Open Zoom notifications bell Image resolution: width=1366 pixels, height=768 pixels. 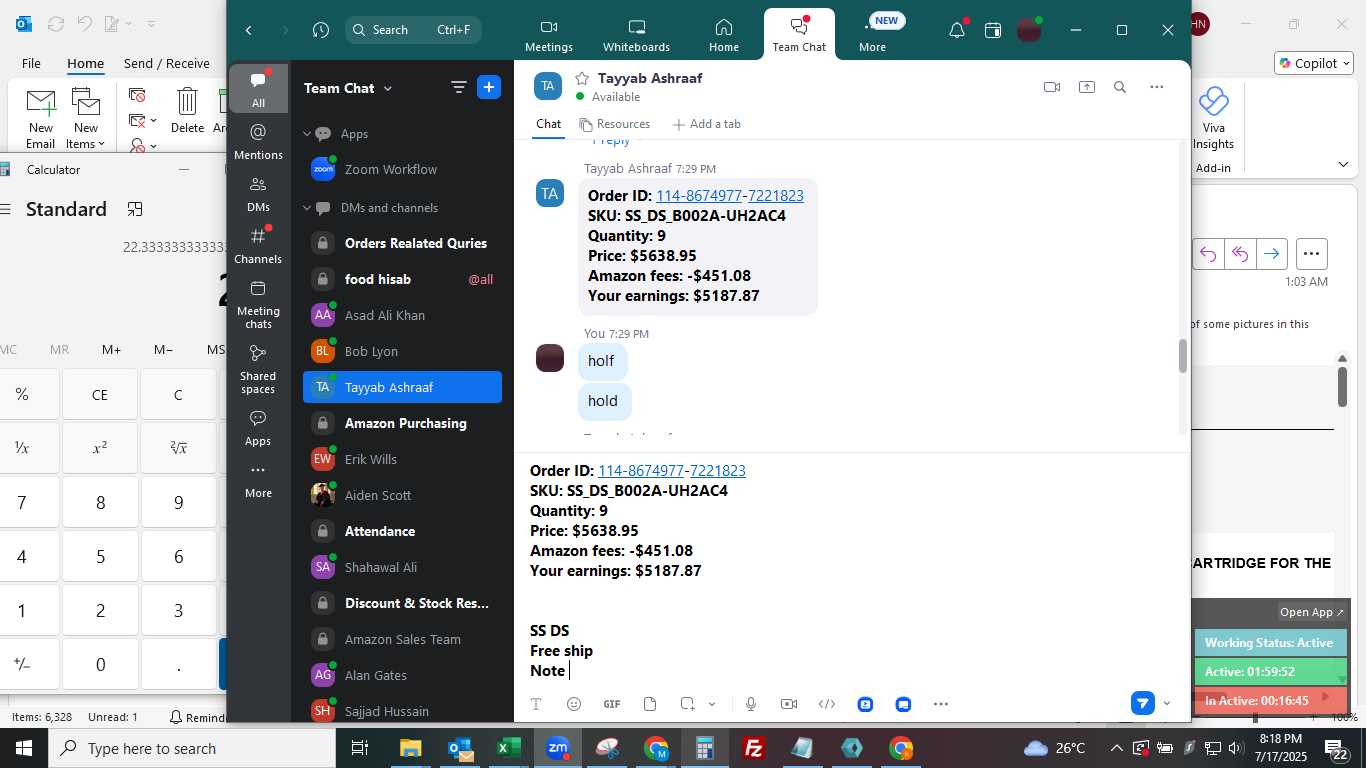tap(957, 30)
